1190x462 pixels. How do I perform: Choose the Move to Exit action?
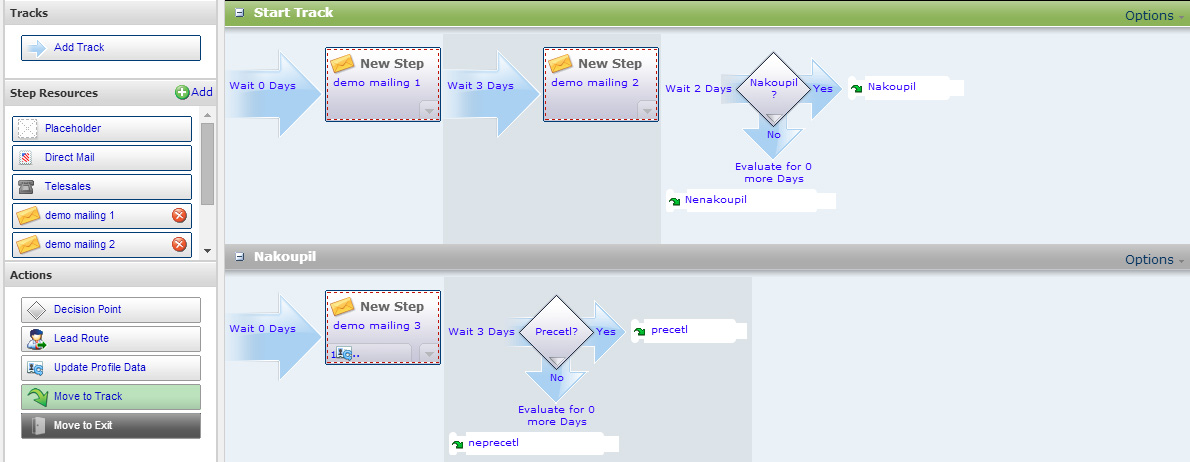coord(111,426)
